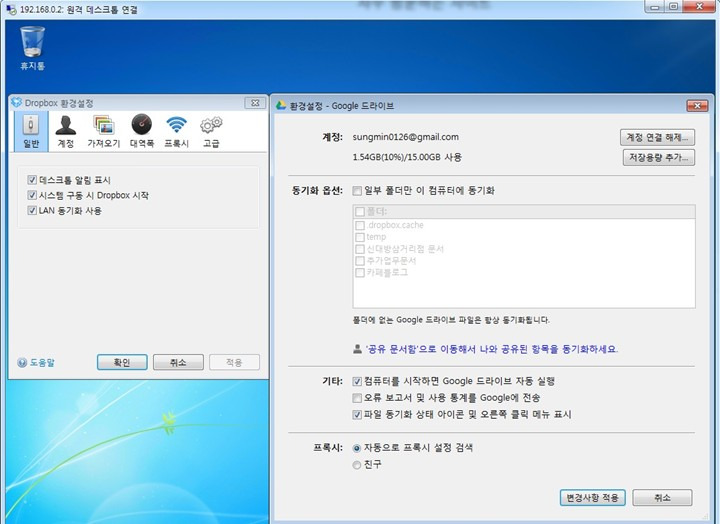Switch to the 프록시 tab in Dropbox
Image resolution: width=720 pixels, height=524 pixels.
coord(177,131)
